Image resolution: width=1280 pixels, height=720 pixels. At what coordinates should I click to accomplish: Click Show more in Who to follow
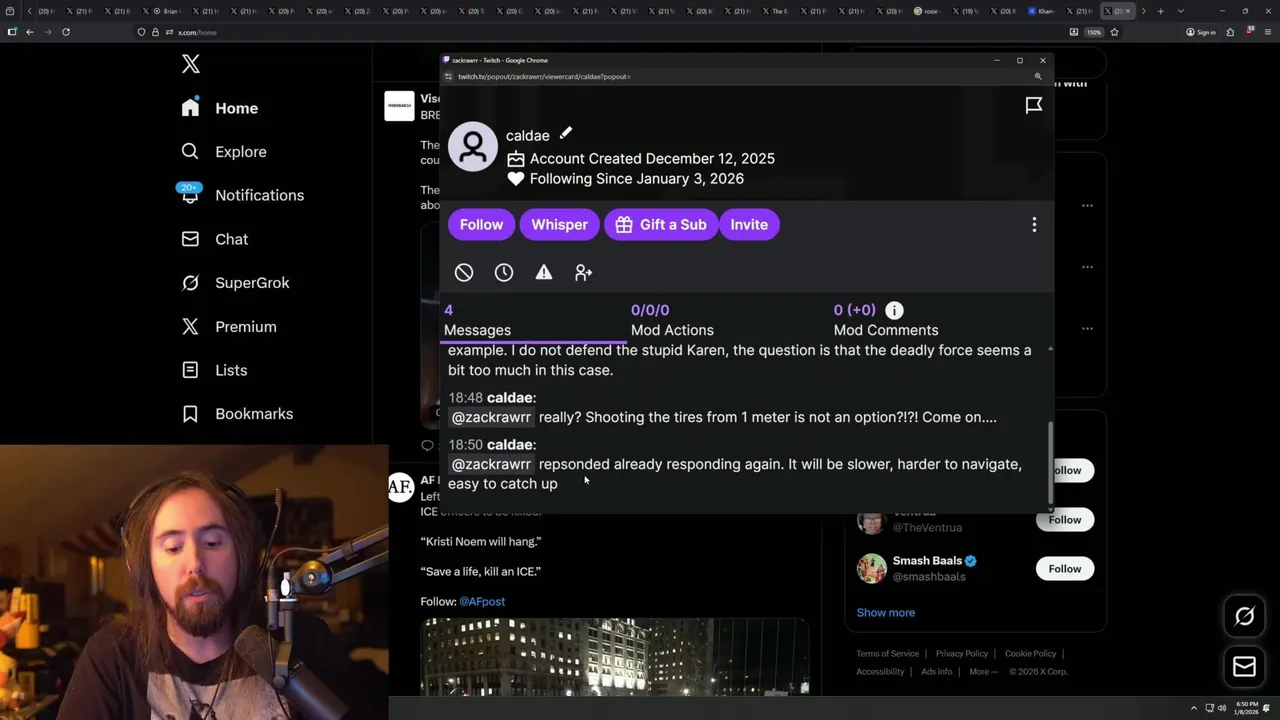click(x=885, y=613)
